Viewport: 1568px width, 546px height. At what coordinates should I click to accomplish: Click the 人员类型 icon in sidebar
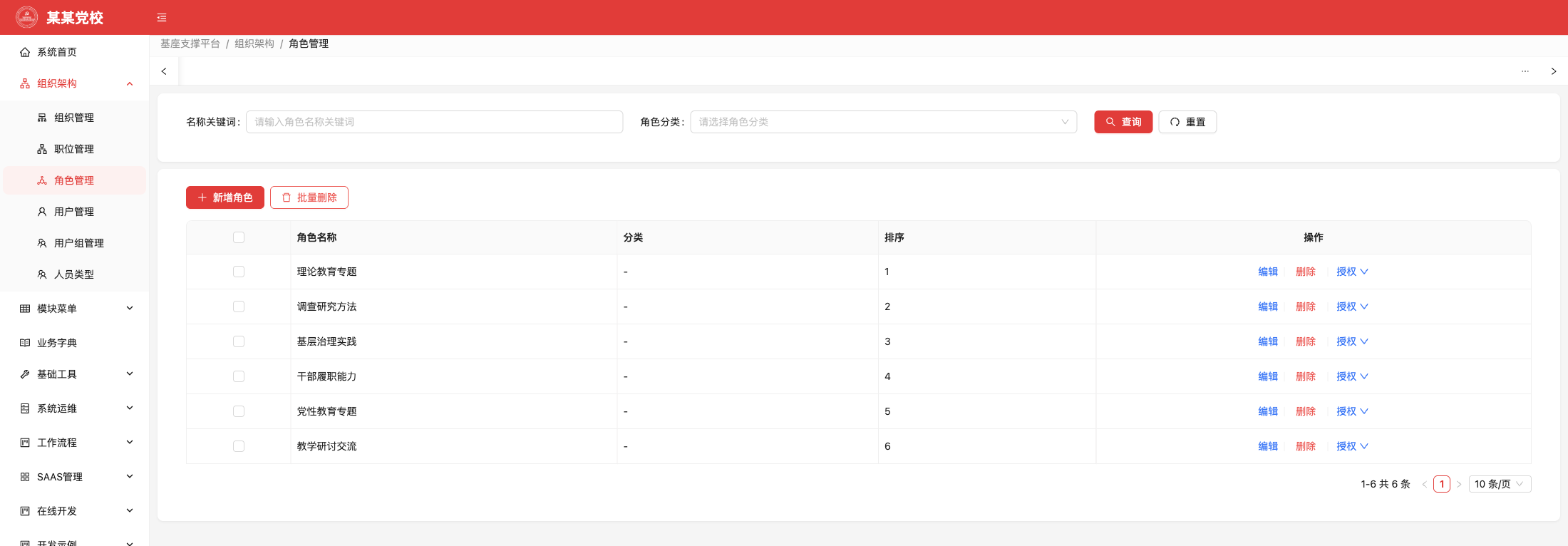[x=42, y=274]
